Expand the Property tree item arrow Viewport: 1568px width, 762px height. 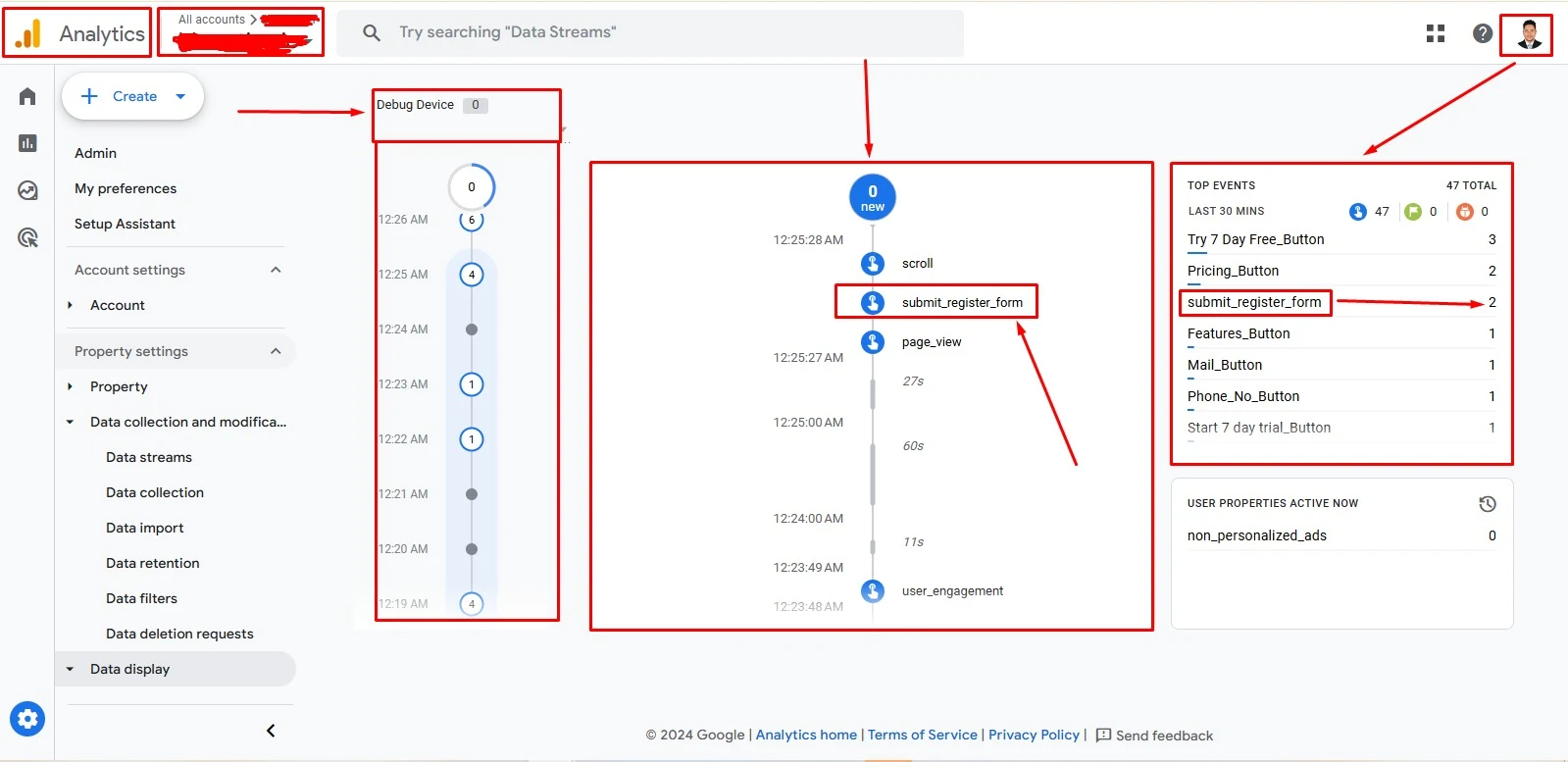pyautogui.click(x=70, y=386)
